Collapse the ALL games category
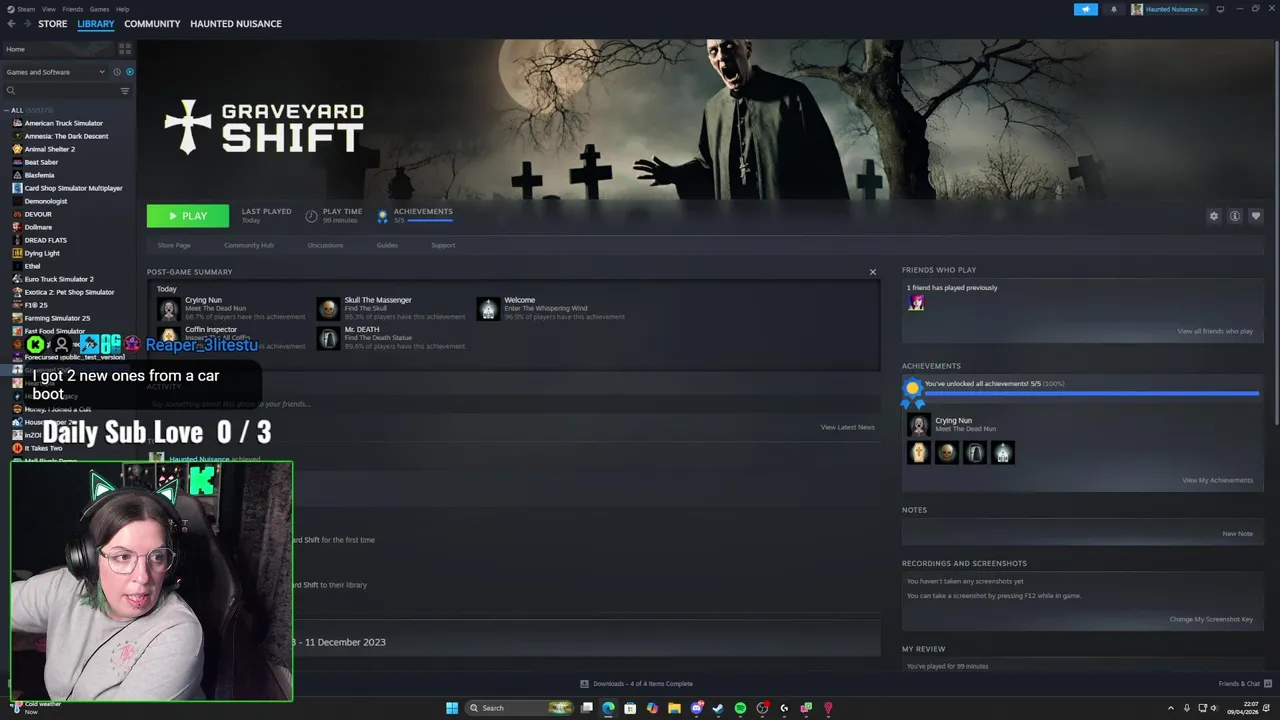 6,110
